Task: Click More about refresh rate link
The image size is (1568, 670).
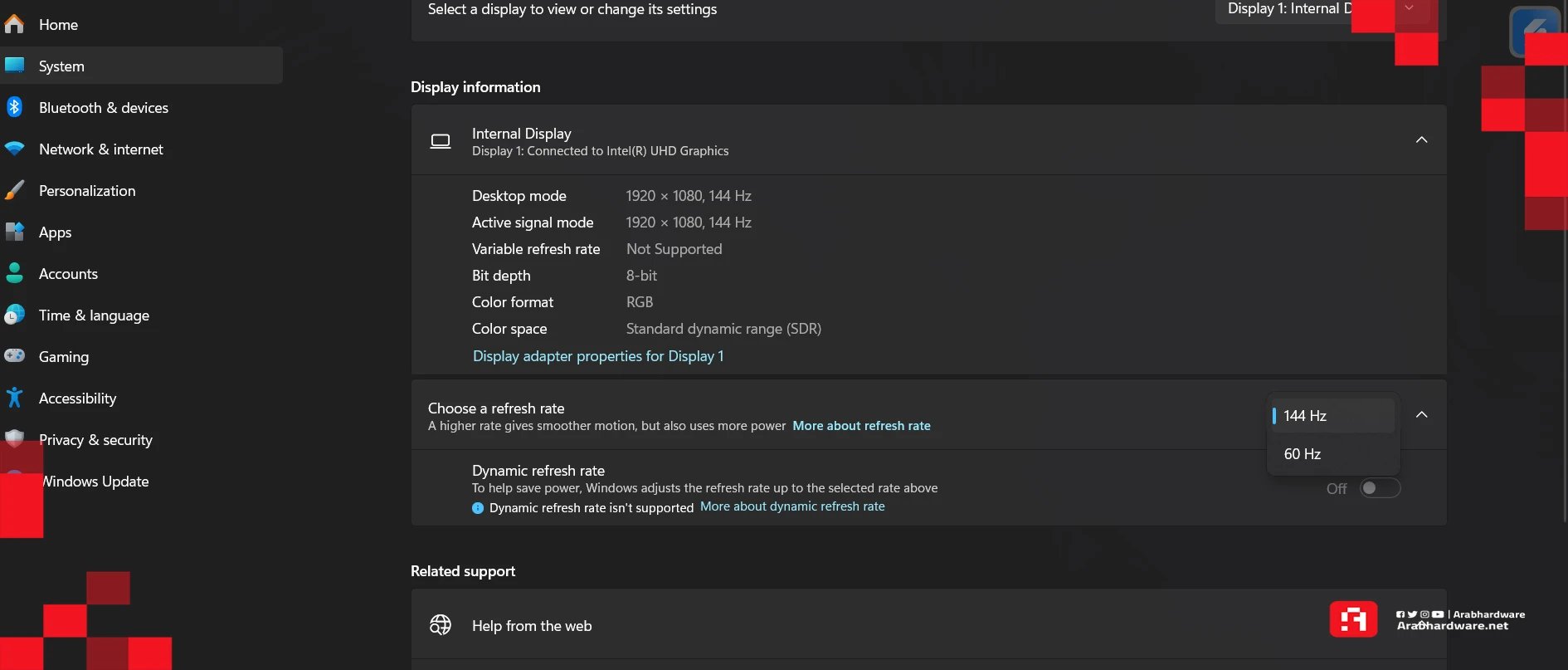Action: (861, 426)
